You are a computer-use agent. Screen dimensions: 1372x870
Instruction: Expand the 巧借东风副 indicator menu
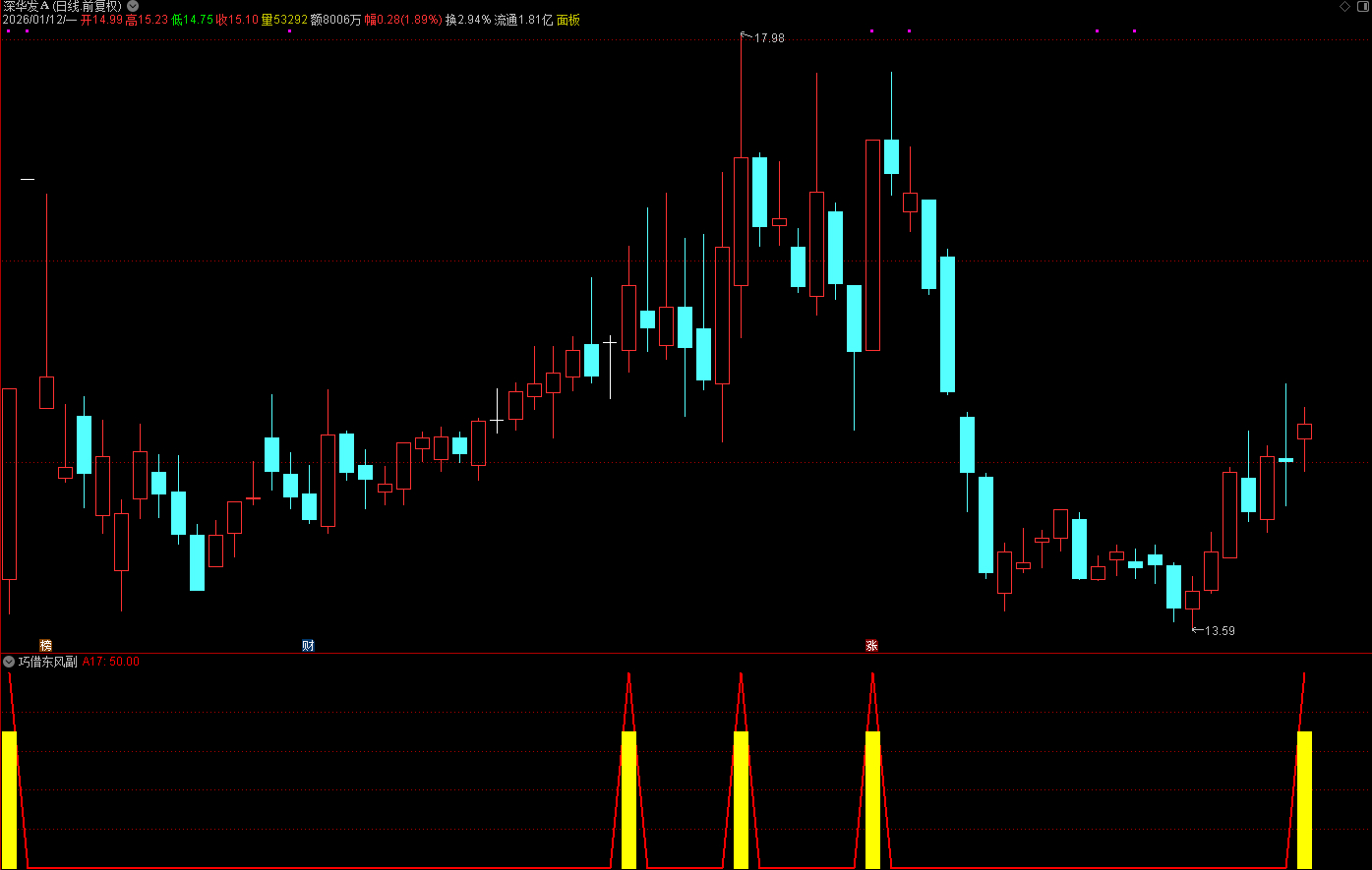(x=9, y=662)
